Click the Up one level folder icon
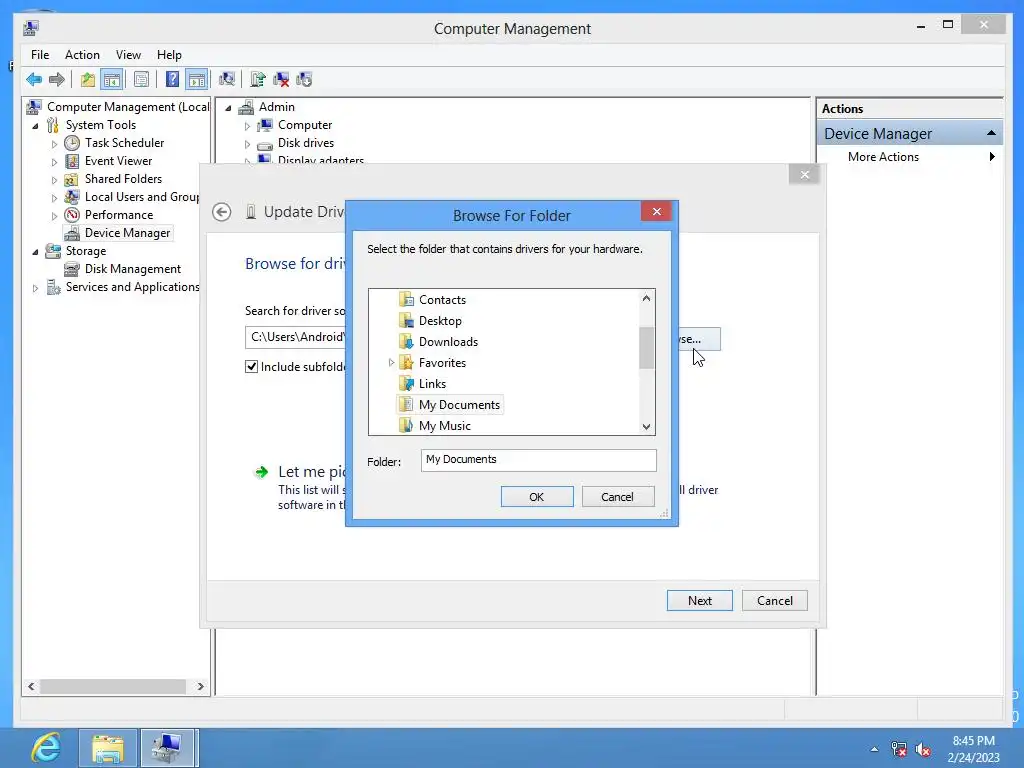The height and width of the screenshot is (768, 1024). coord(88,80)
